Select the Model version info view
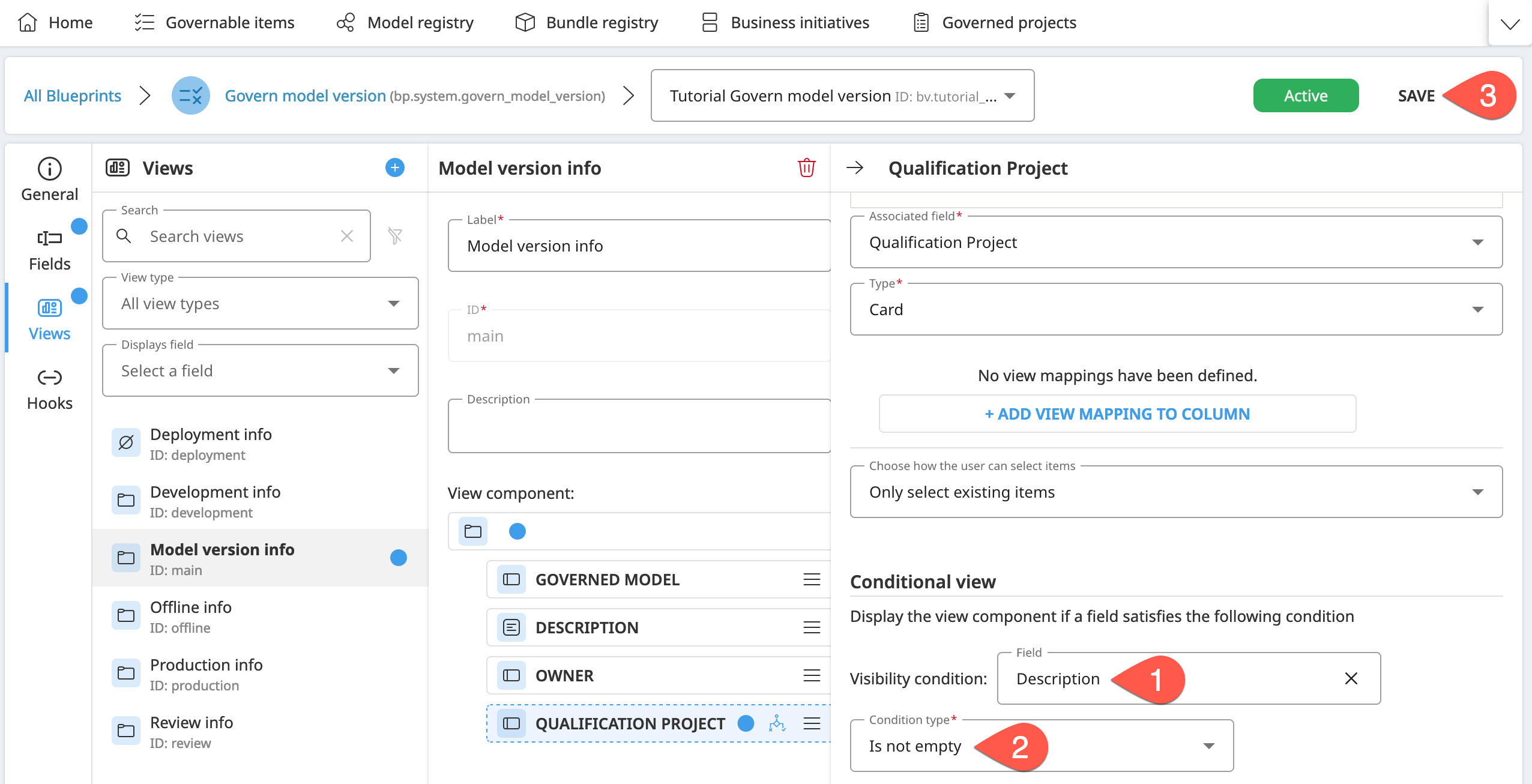The image size is (1532, 784). point(260,558)
